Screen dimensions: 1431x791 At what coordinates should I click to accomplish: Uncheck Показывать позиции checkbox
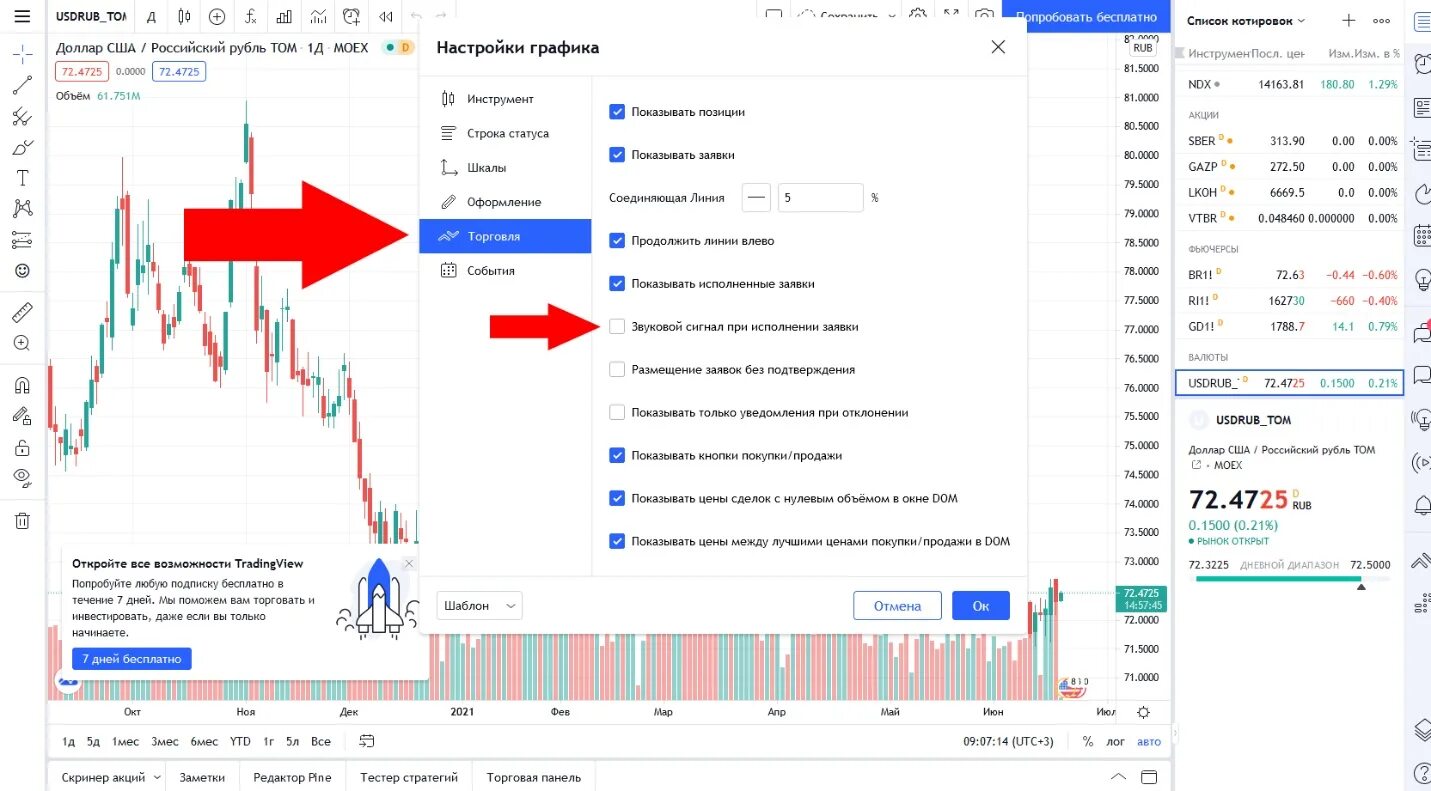pos(617,112)
